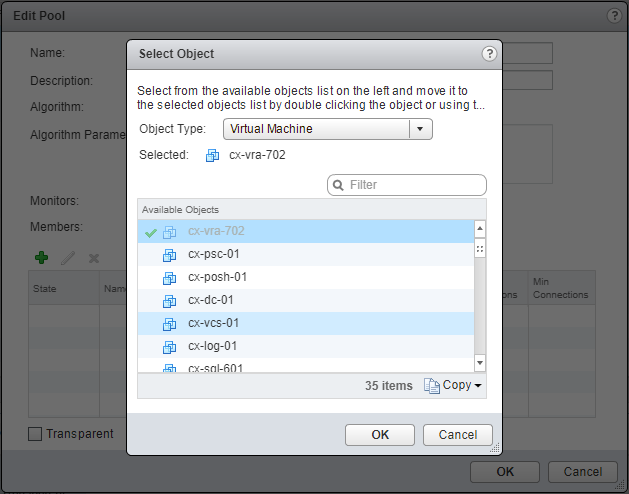The height and width of the screenshot is (494, 629).
Task: Expand the Copy dropdown menu
Action: (454, 385)
